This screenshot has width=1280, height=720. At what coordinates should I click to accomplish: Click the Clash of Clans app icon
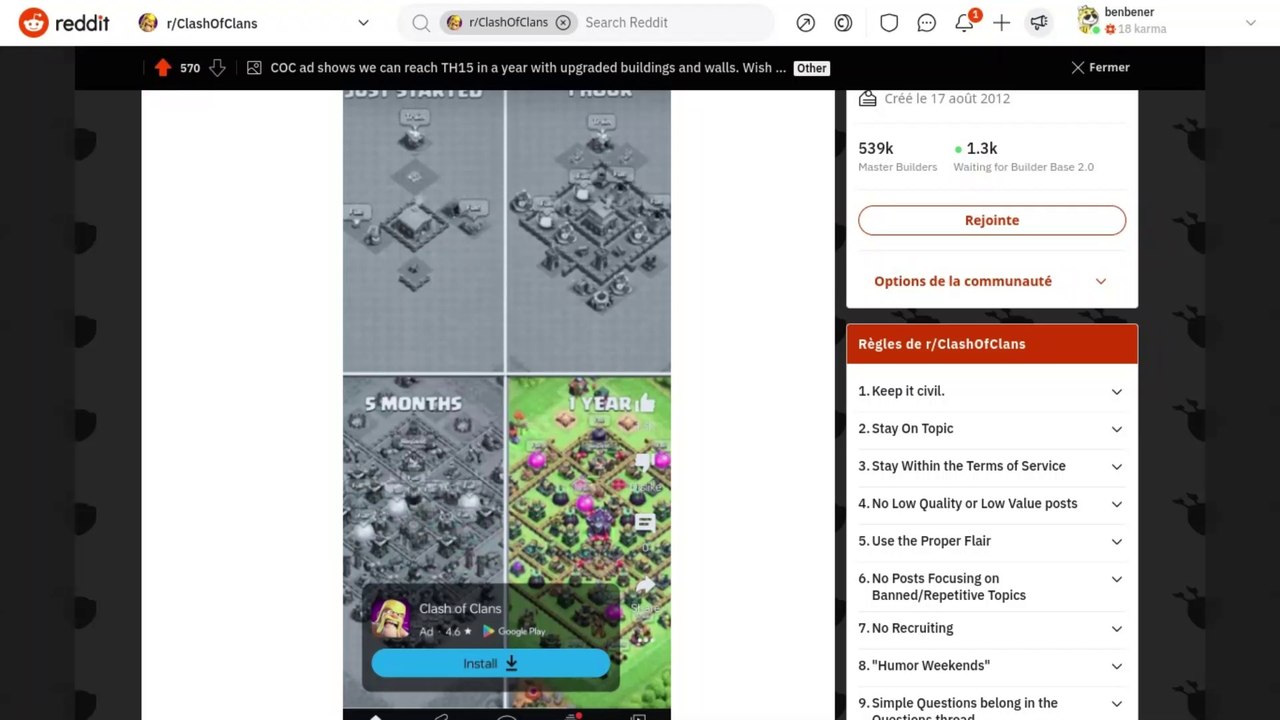(390, 619)
